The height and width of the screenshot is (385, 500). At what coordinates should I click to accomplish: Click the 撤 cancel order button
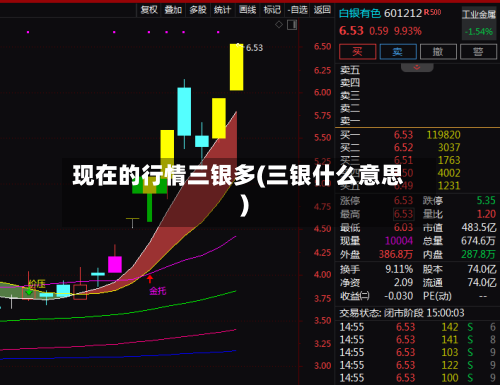(438, 52)
